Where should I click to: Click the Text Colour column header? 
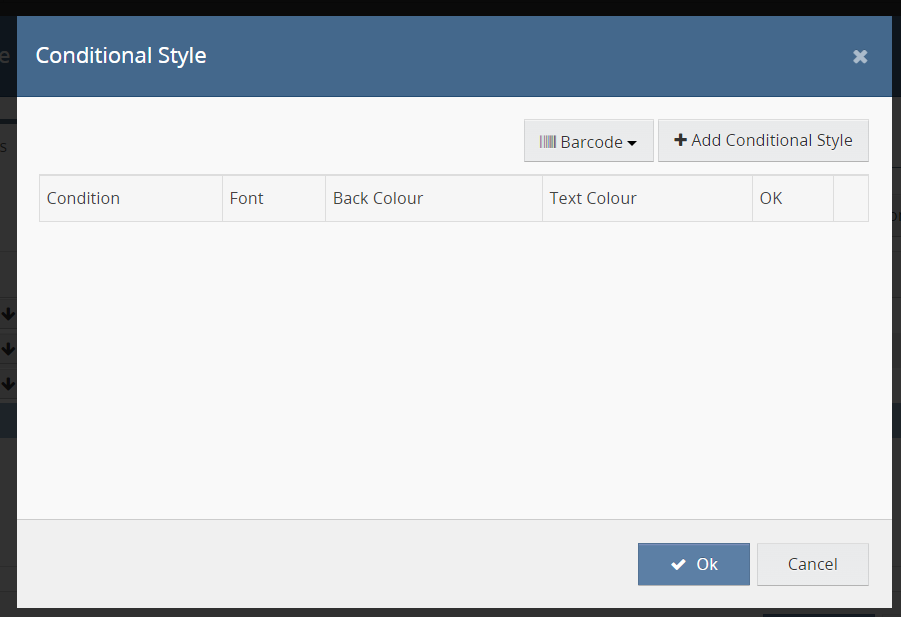click(593, 198)
